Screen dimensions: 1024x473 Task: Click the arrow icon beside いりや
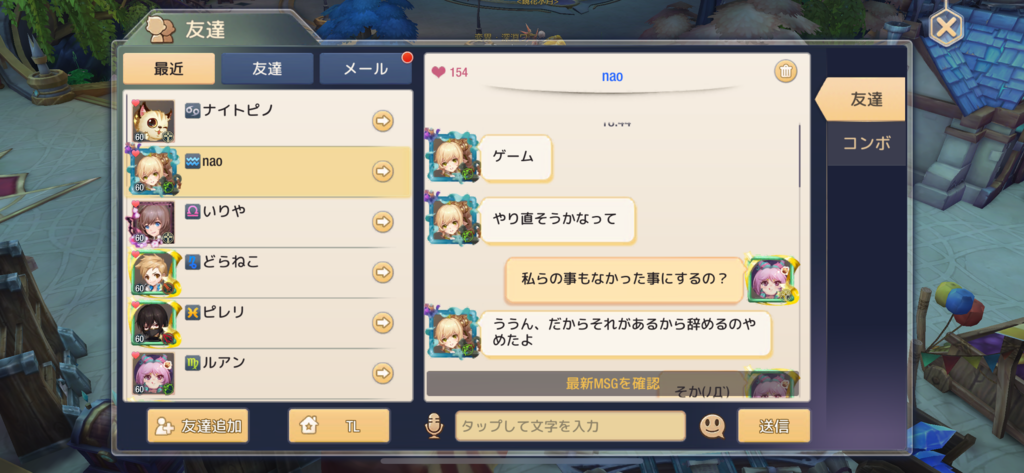[x=383, y=222]
